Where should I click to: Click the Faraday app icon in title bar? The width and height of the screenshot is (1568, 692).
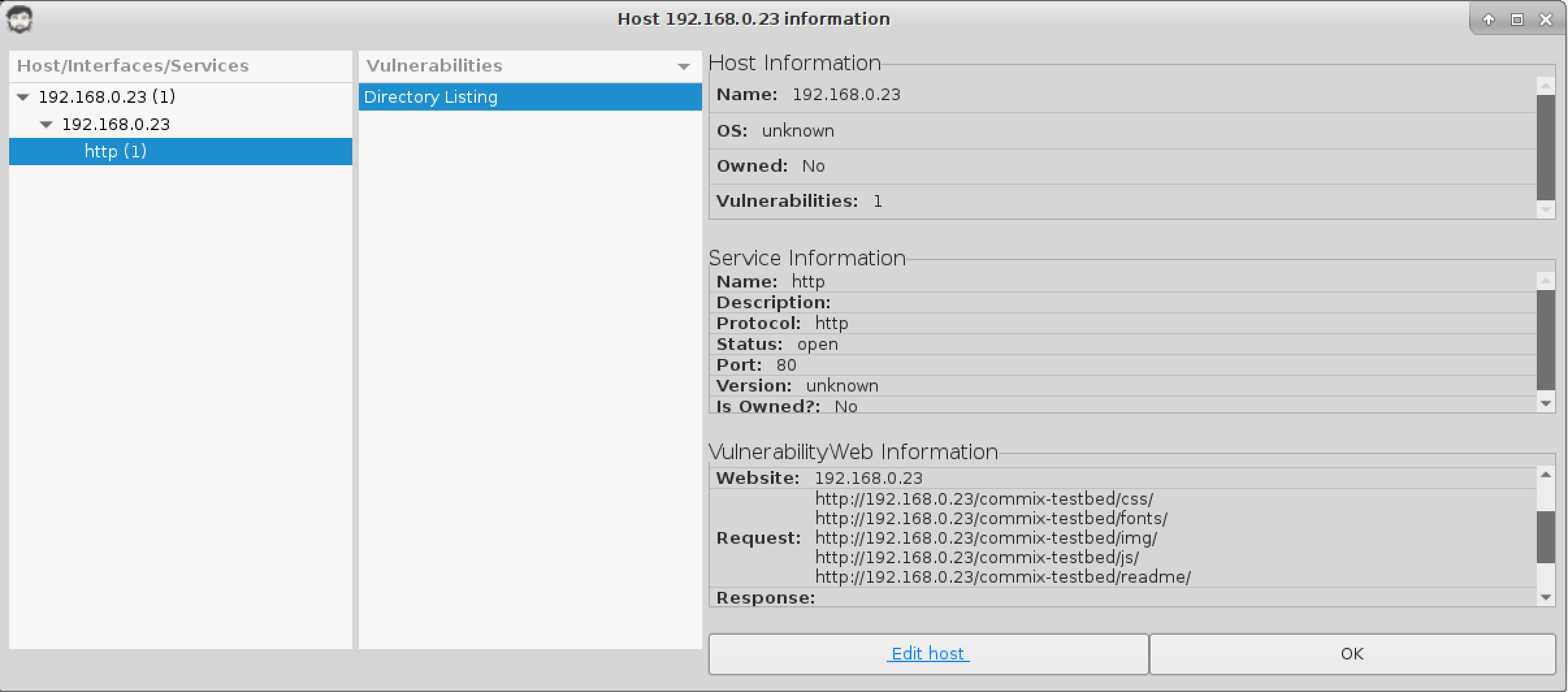20,20
